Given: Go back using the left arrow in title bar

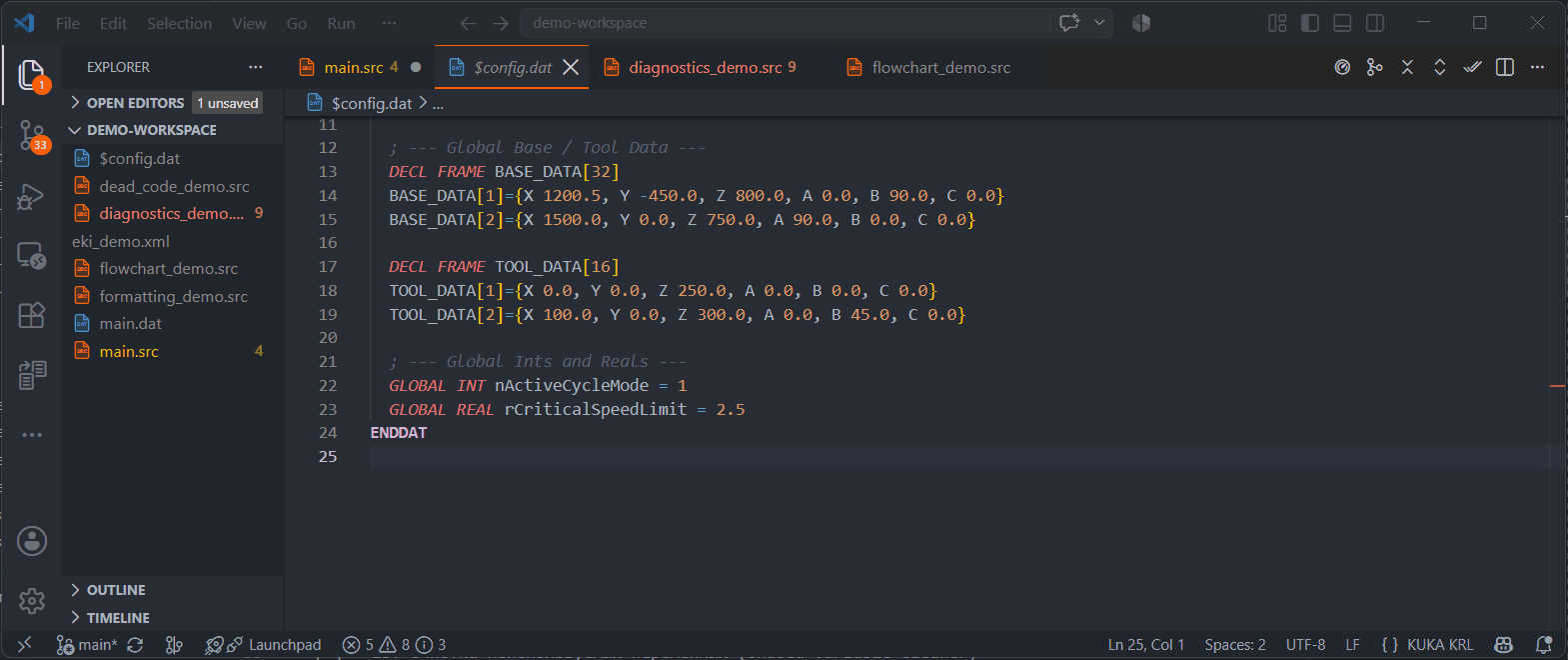Looking at the screenshot, I should pos(468,23).
